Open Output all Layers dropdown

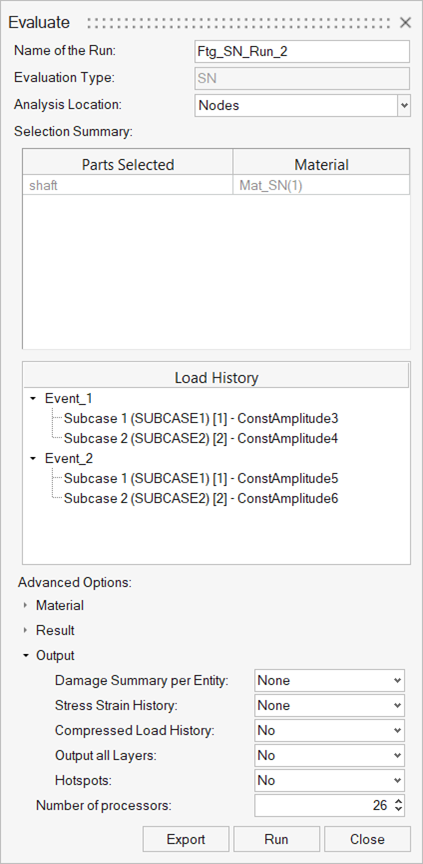(329, 755)
